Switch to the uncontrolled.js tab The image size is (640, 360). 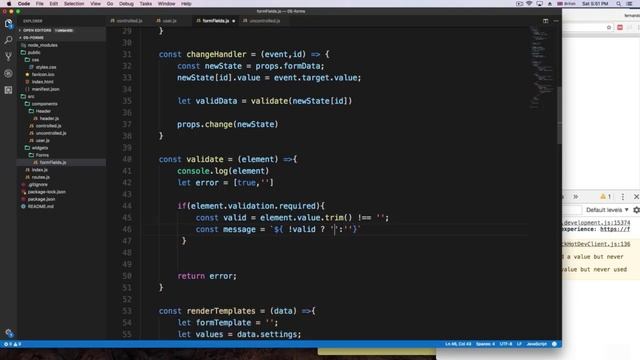point(264,21)
